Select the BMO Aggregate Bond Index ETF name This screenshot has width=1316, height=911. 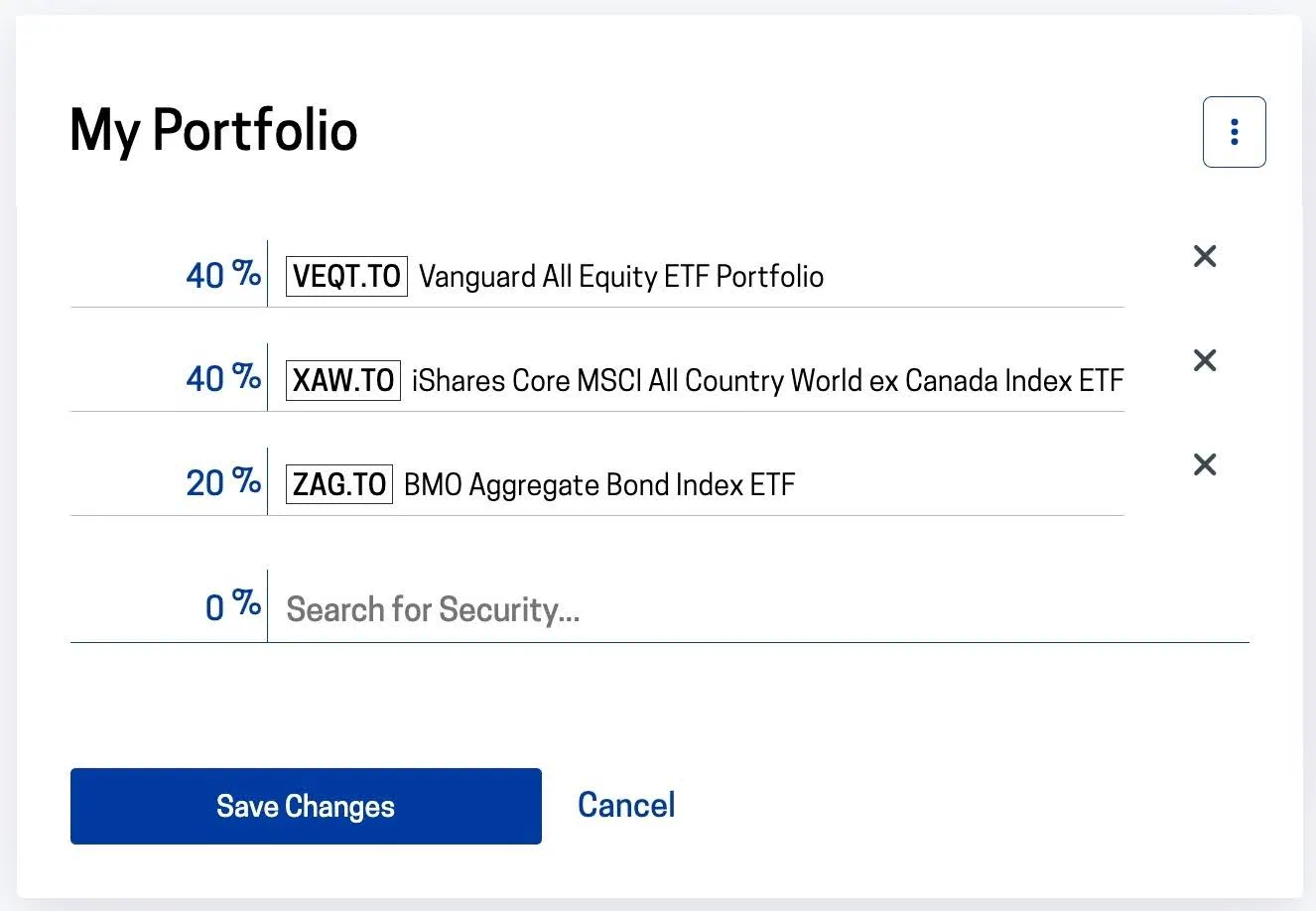tap(599, 484)
